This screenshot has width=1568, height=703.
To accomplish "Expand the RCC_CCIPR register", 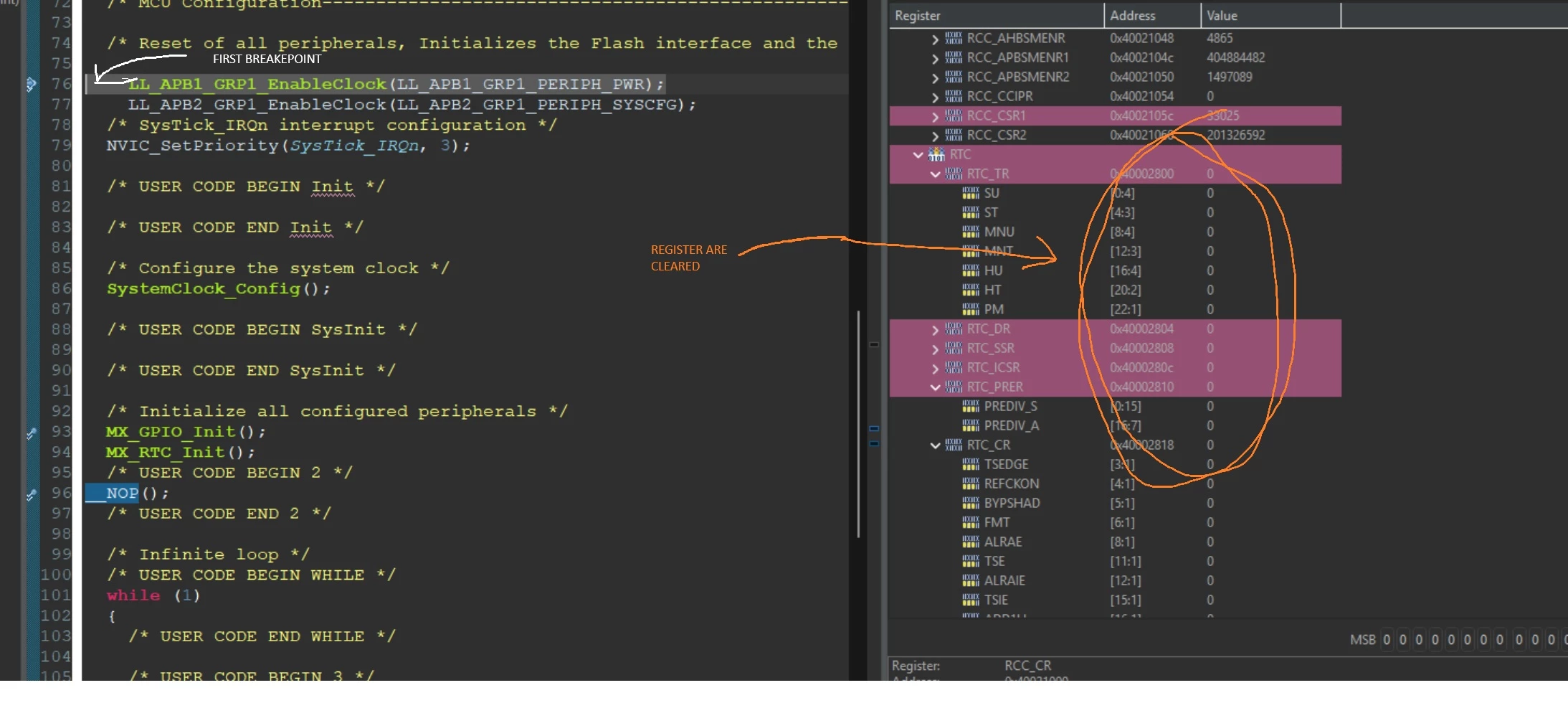I will (935, 97).
